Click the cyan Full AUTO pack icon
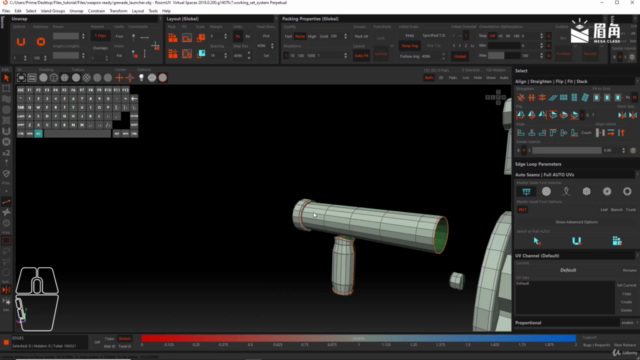 pos(617,241)
